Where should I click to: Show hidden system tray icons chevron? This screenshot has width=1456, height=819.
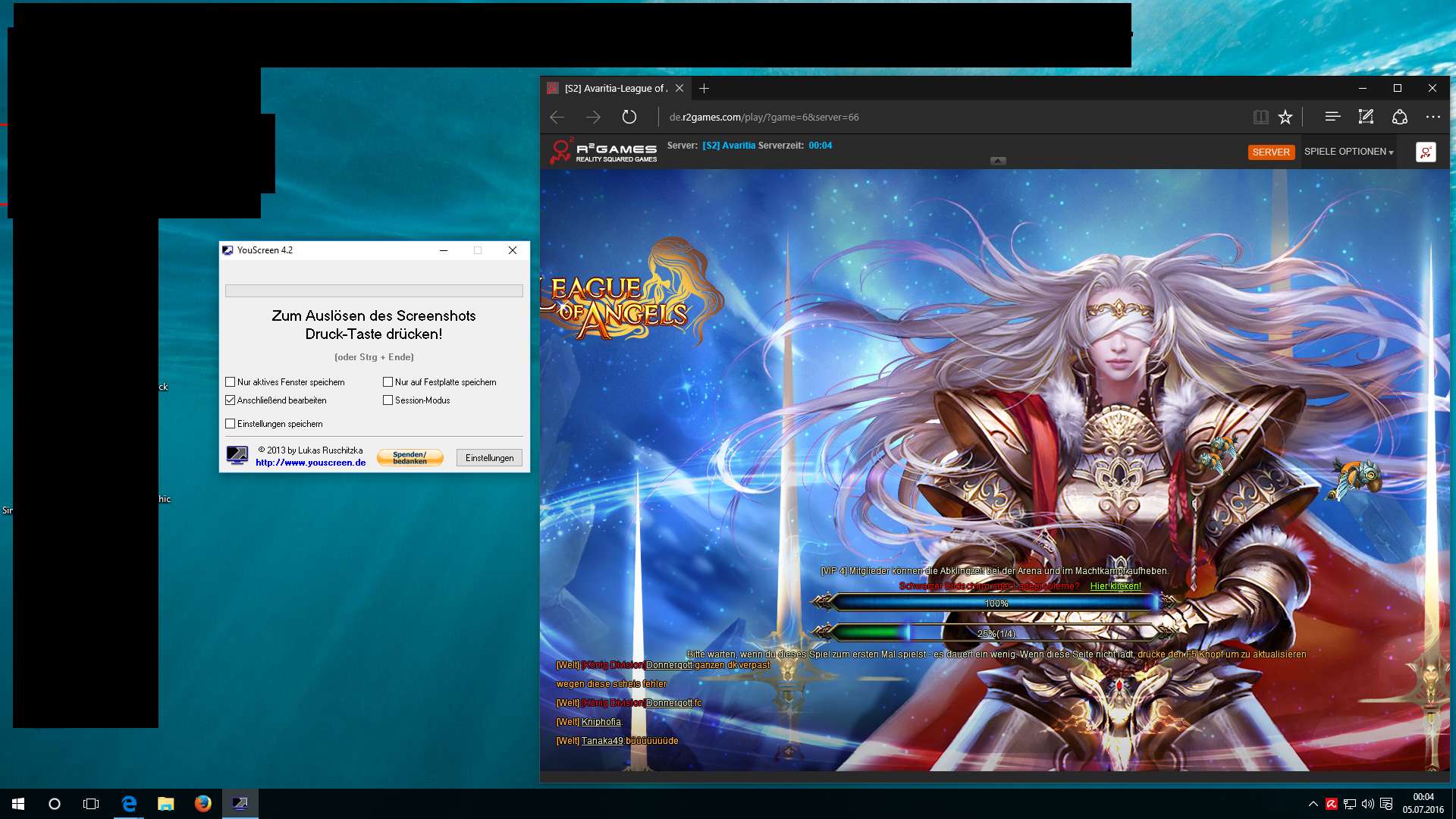coord(1313,804)
